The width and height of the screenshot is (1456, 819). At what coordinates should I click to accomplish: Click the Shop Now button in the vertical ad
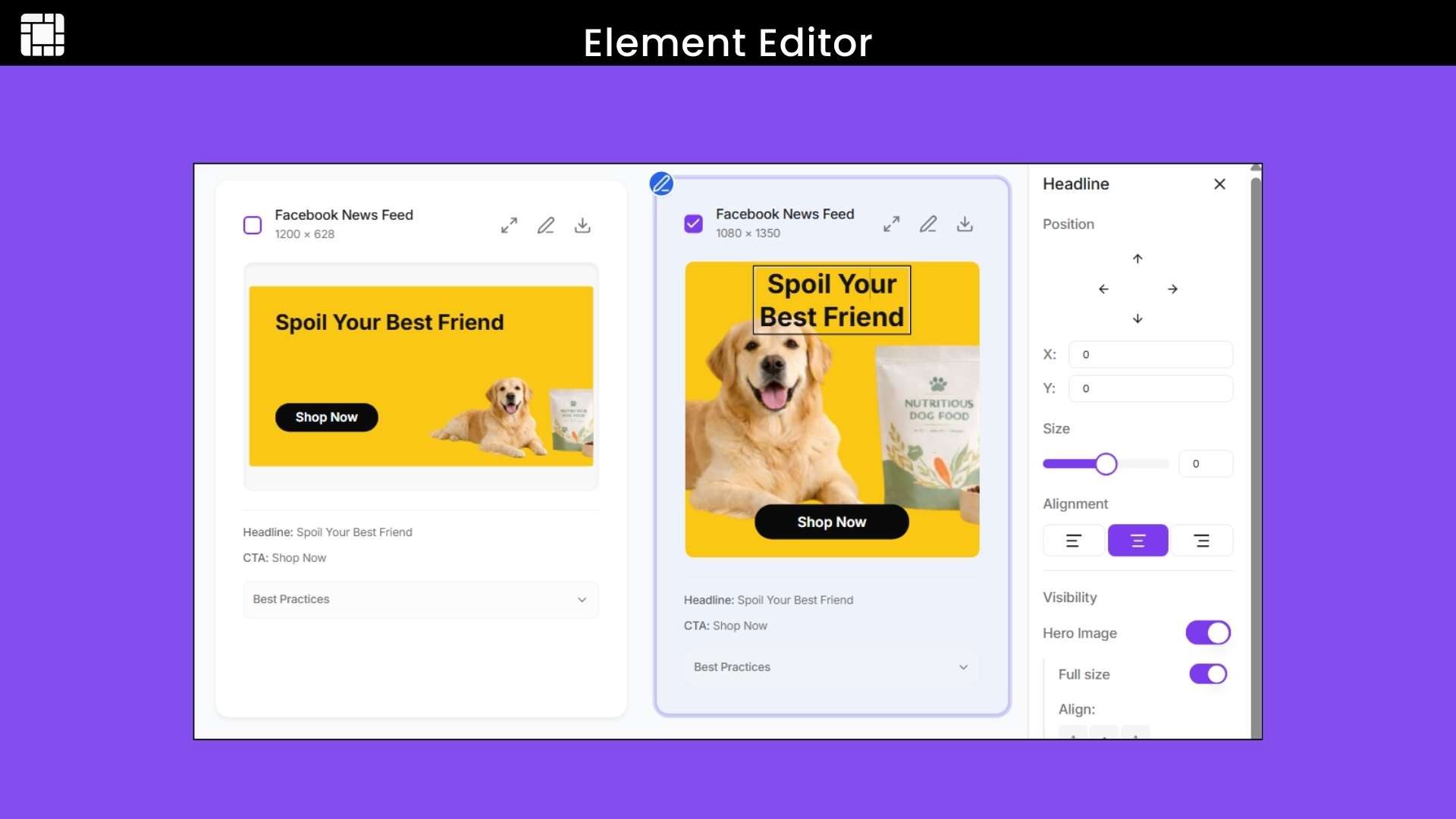[x=831, y=522]
